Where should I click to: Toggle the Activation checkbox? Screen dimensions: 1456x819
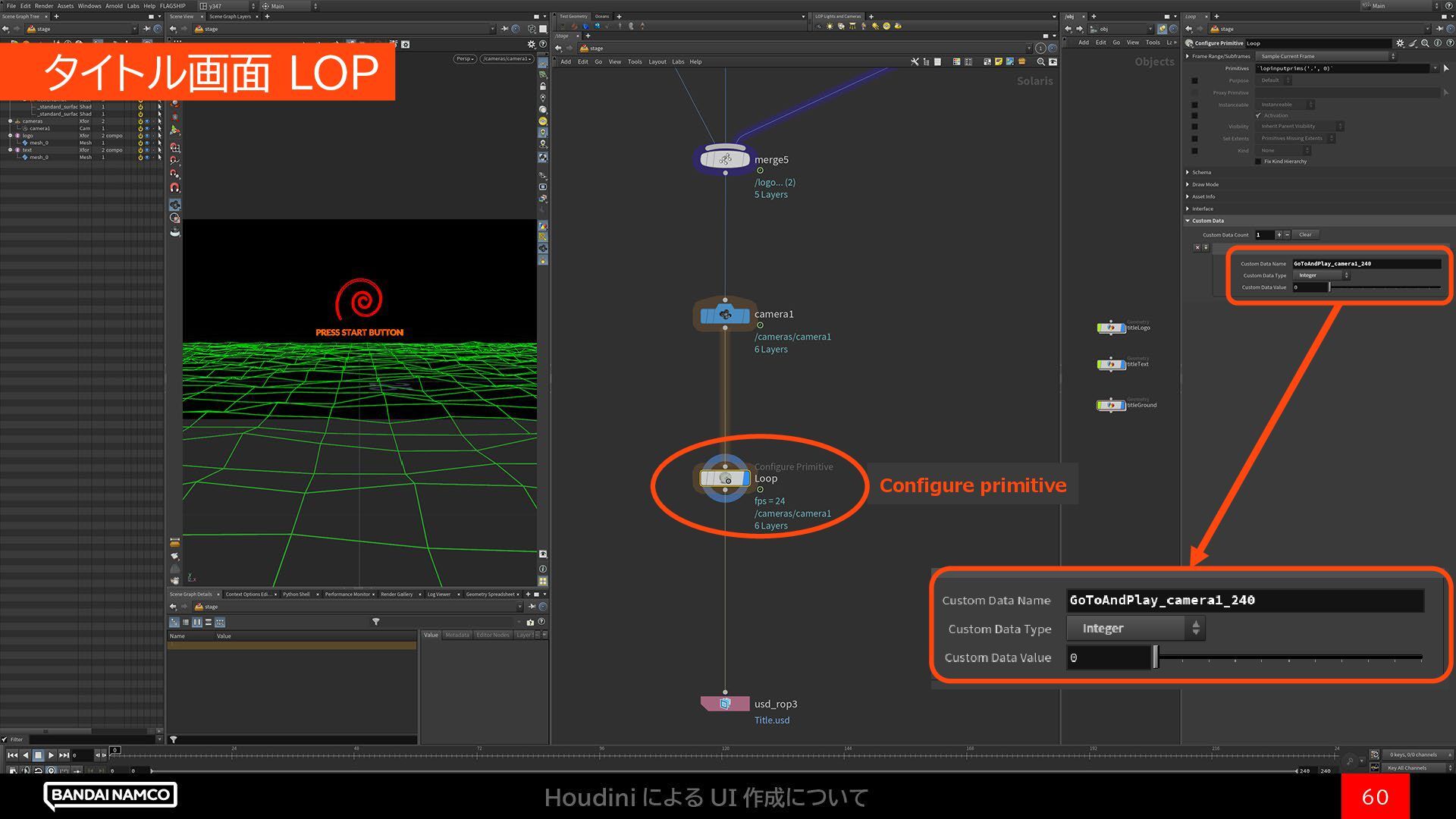click(1259, 115)
